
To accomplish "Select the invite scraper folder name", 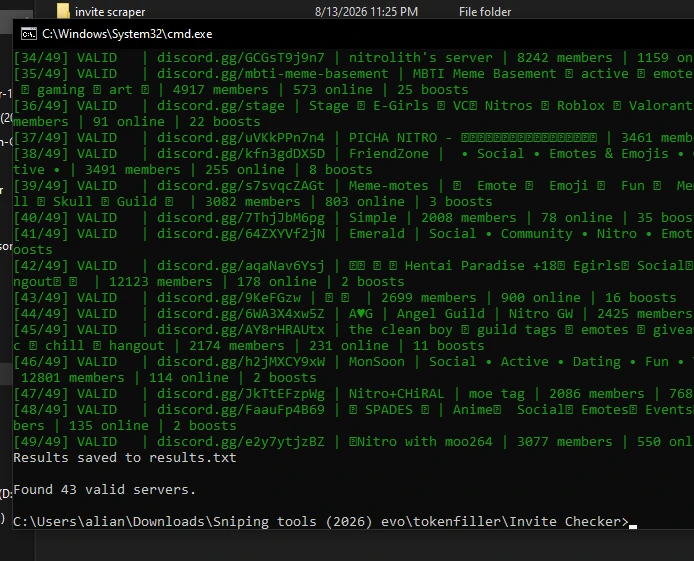I will (x=110, y=12).
